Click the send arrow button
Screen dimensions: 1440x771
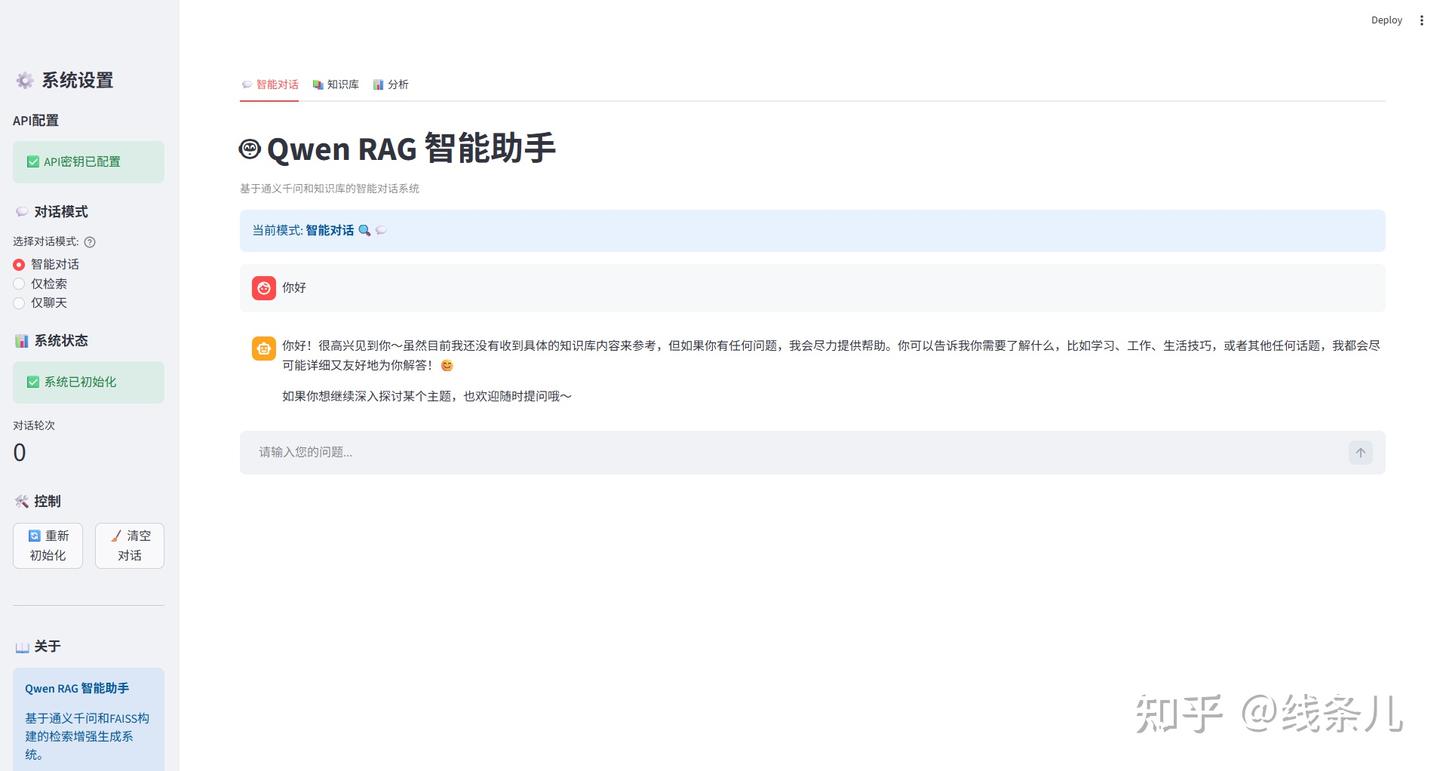pos(1360,453)
